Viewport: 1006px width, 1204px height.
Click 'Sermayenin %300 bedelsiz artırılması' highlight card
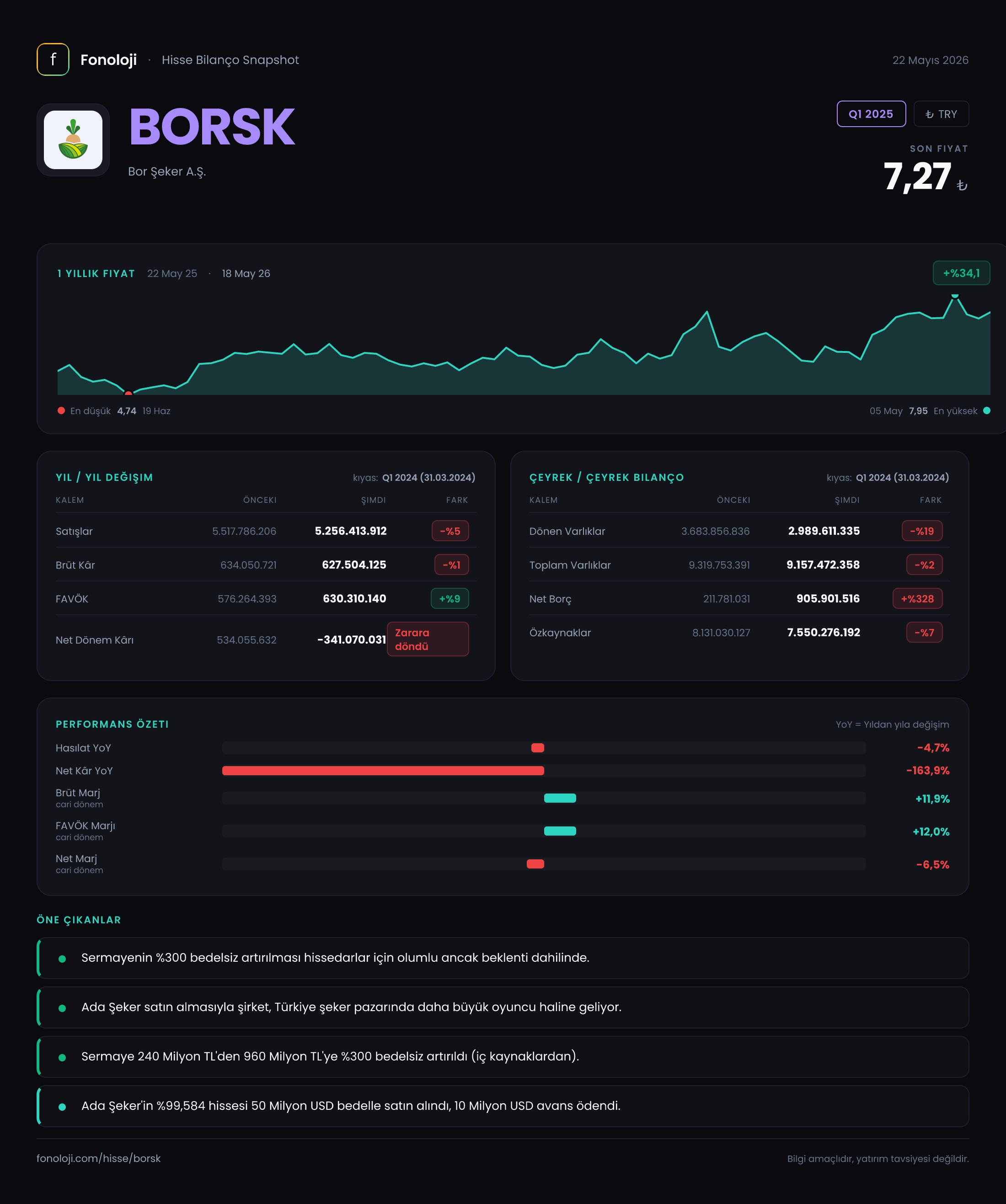pyautogui.click(x=503, y=958)
